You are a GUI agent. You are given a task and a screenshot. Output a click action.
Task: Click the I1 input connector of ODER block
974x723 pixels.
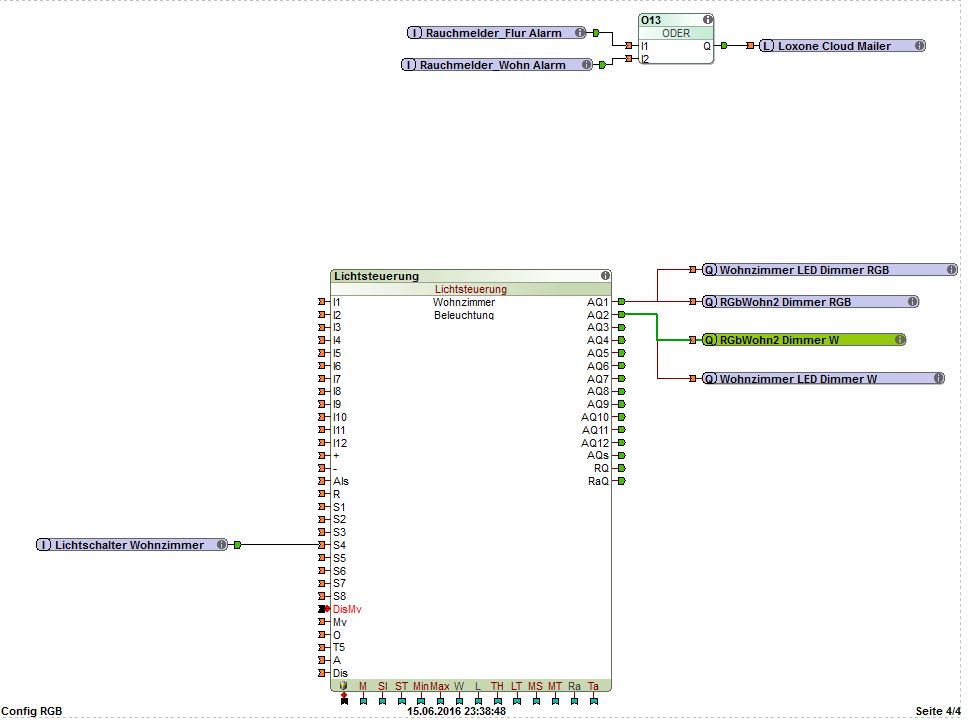(629, 46)
